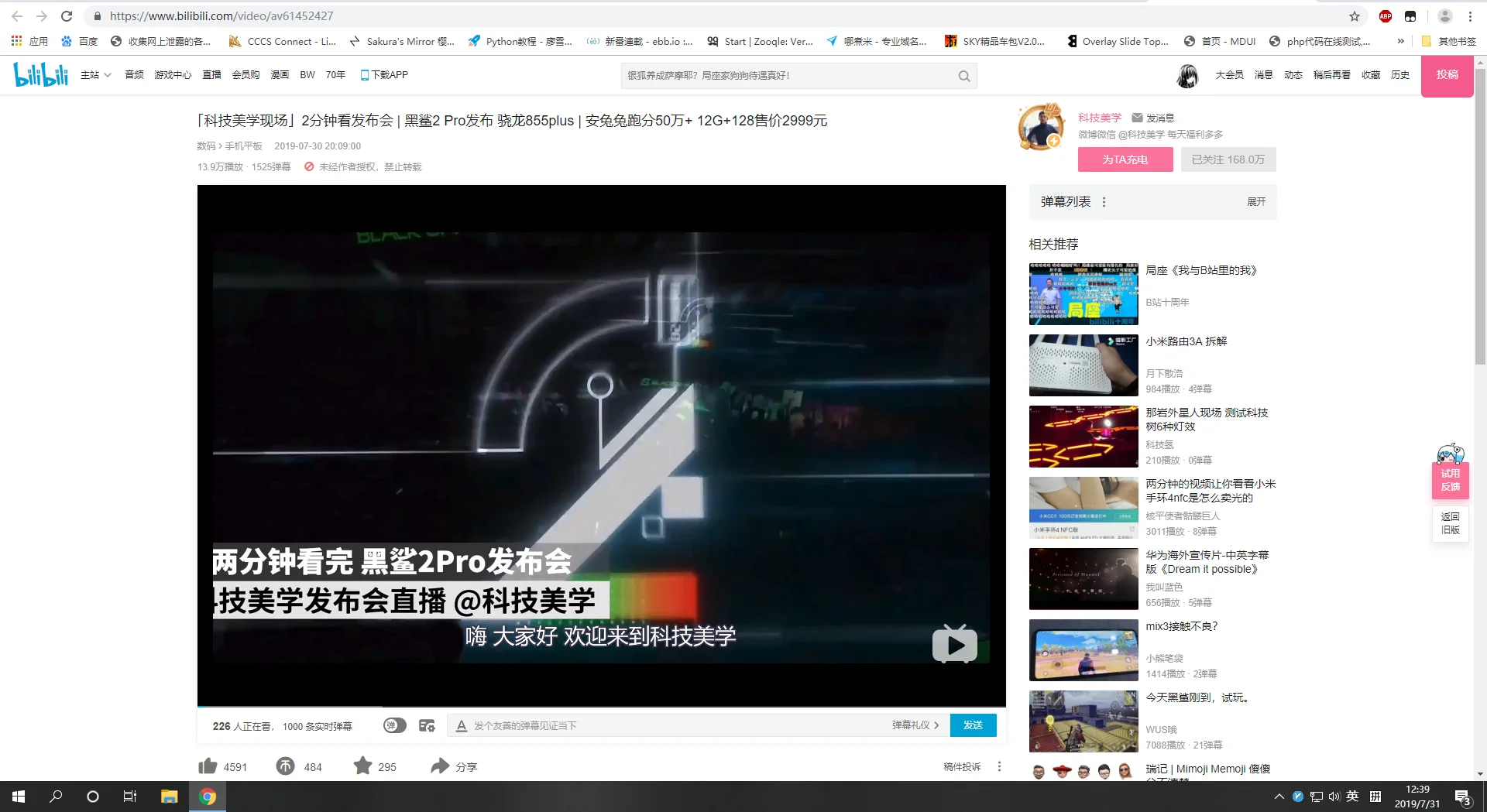Open 游戏中心 in the nav bar
The height and width of the screenshot is (812, 1487).
pos(173,75)
